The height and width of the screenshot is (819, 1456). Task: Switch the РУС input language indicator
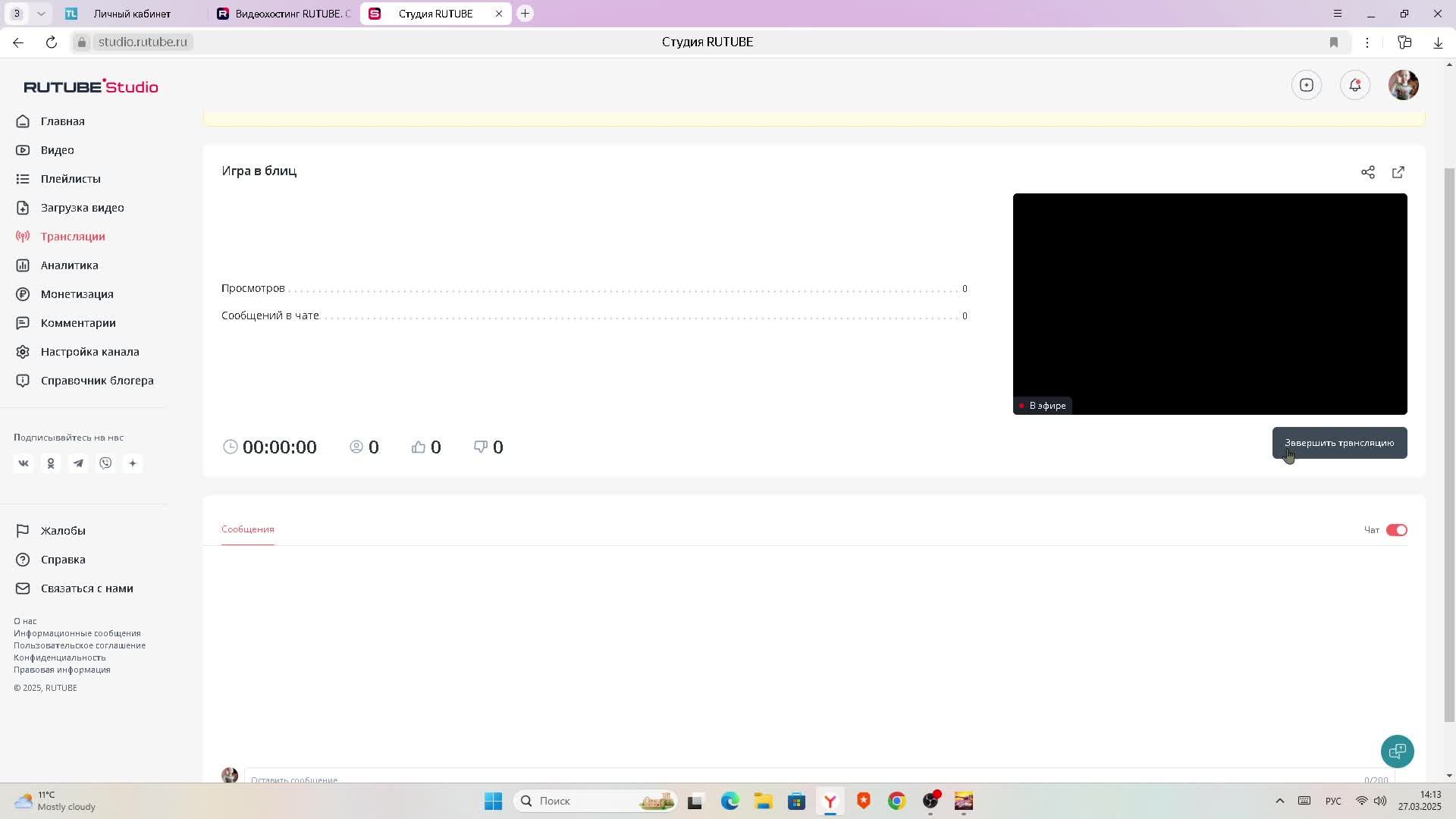coord(1332,802)
